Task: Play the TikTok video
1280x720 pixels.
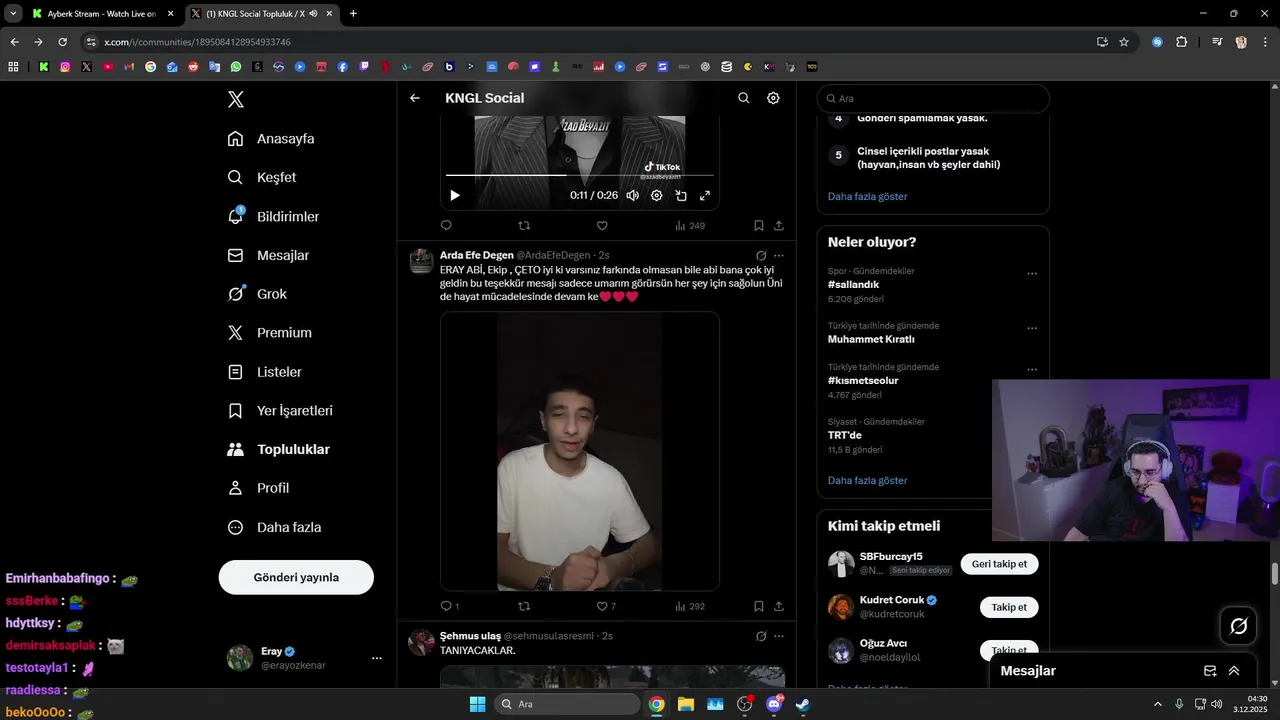Action: coord(455,196)
